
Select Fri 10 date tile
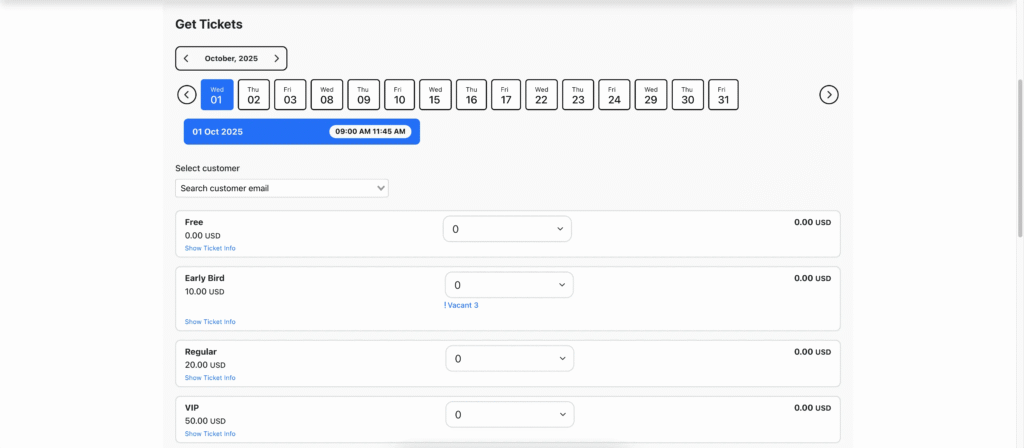pos(399,95)
